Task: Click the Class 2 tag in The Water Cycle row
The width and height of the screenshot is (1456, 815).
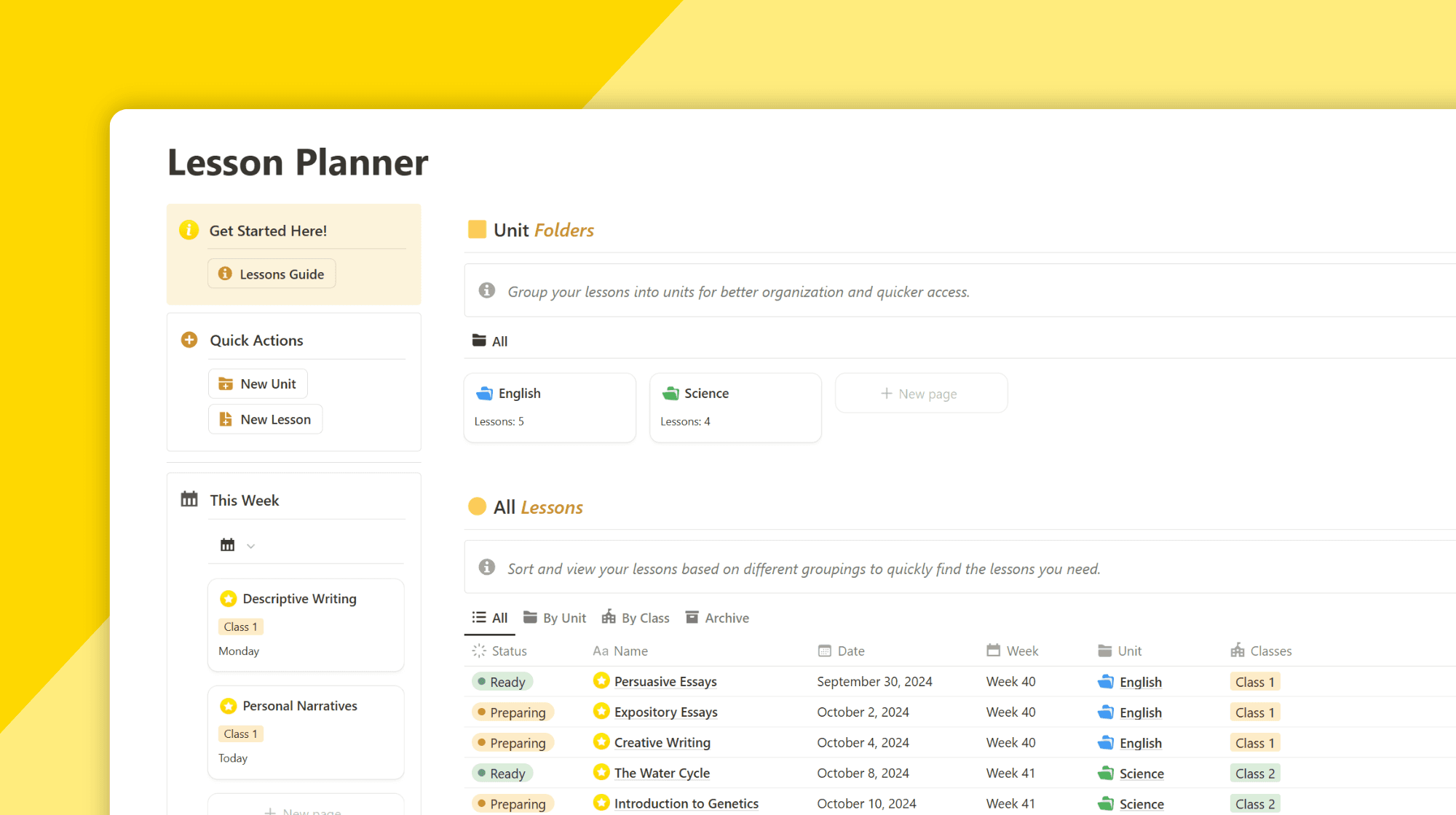Action: click(x=1254, y=774)
